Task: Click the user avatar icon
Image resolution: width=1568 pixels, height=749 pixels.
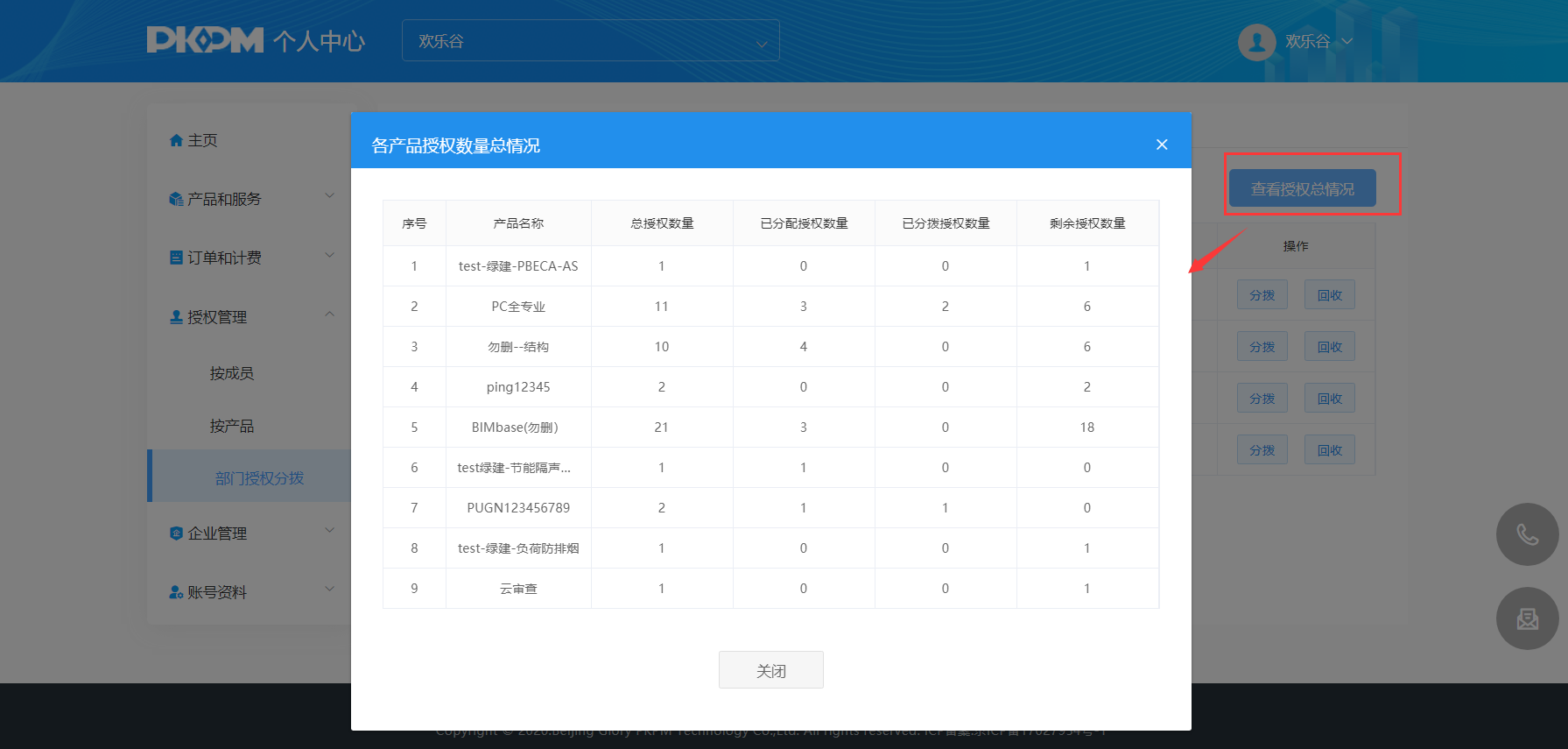Action: pos(1256,41)
